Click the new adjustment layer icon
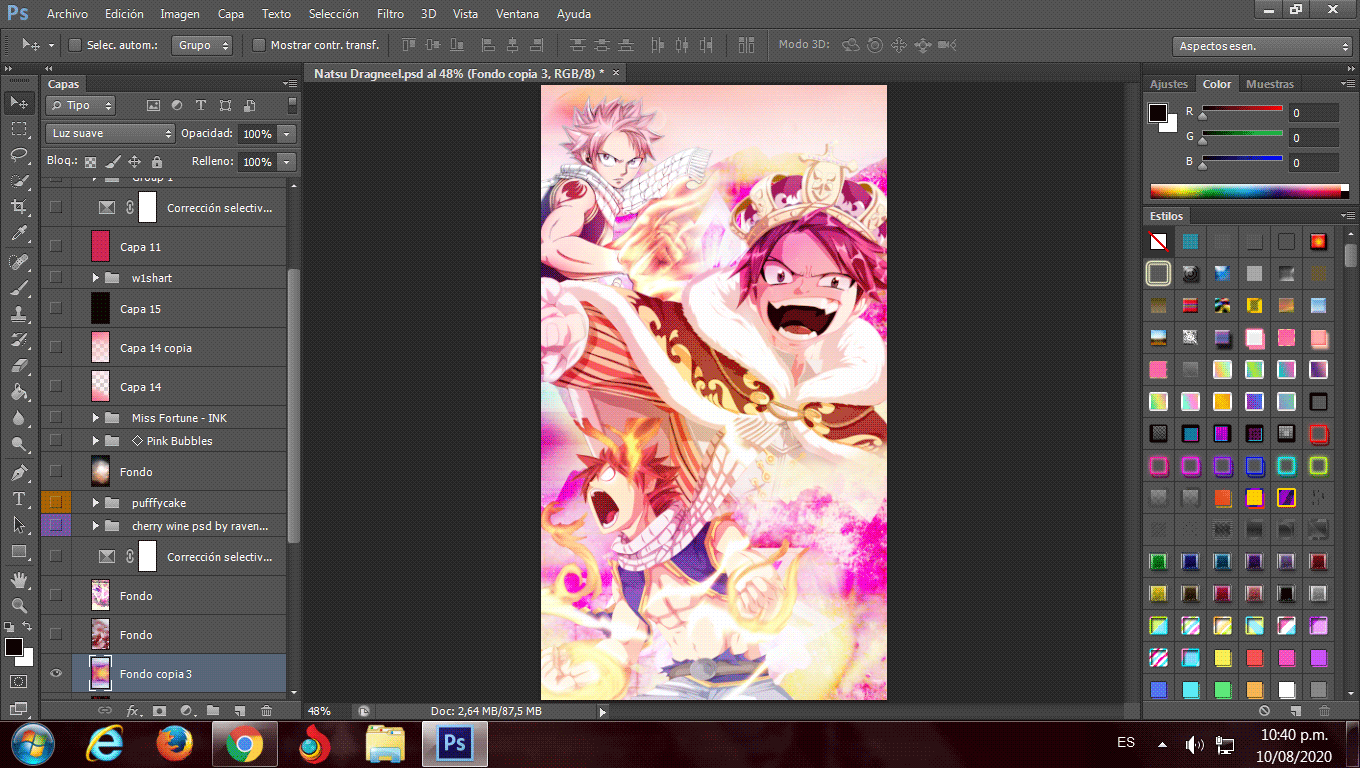Screen dimensions: 1360x768 point(186,711)
